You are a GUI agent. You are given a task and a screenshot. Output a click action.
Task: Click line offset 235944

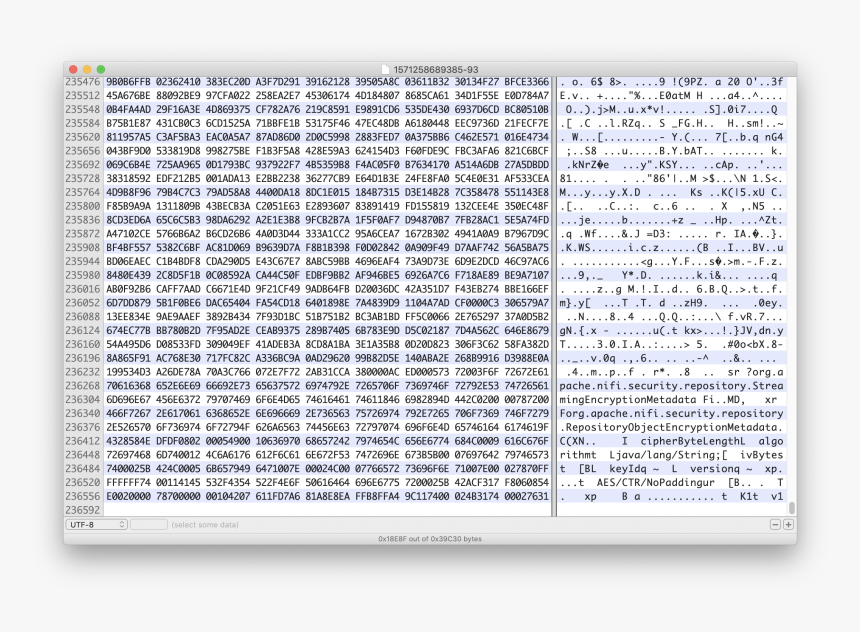coord(83,261)
